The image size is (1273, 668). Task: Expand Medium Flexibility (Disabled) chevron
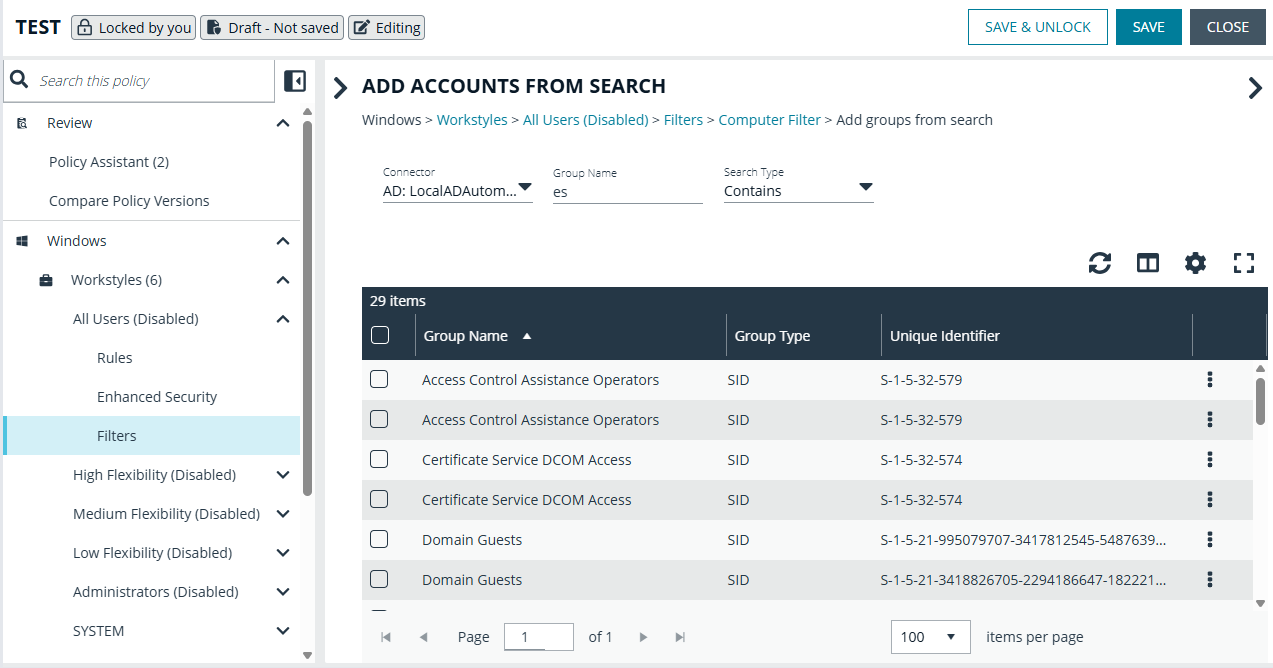(283, 514)
